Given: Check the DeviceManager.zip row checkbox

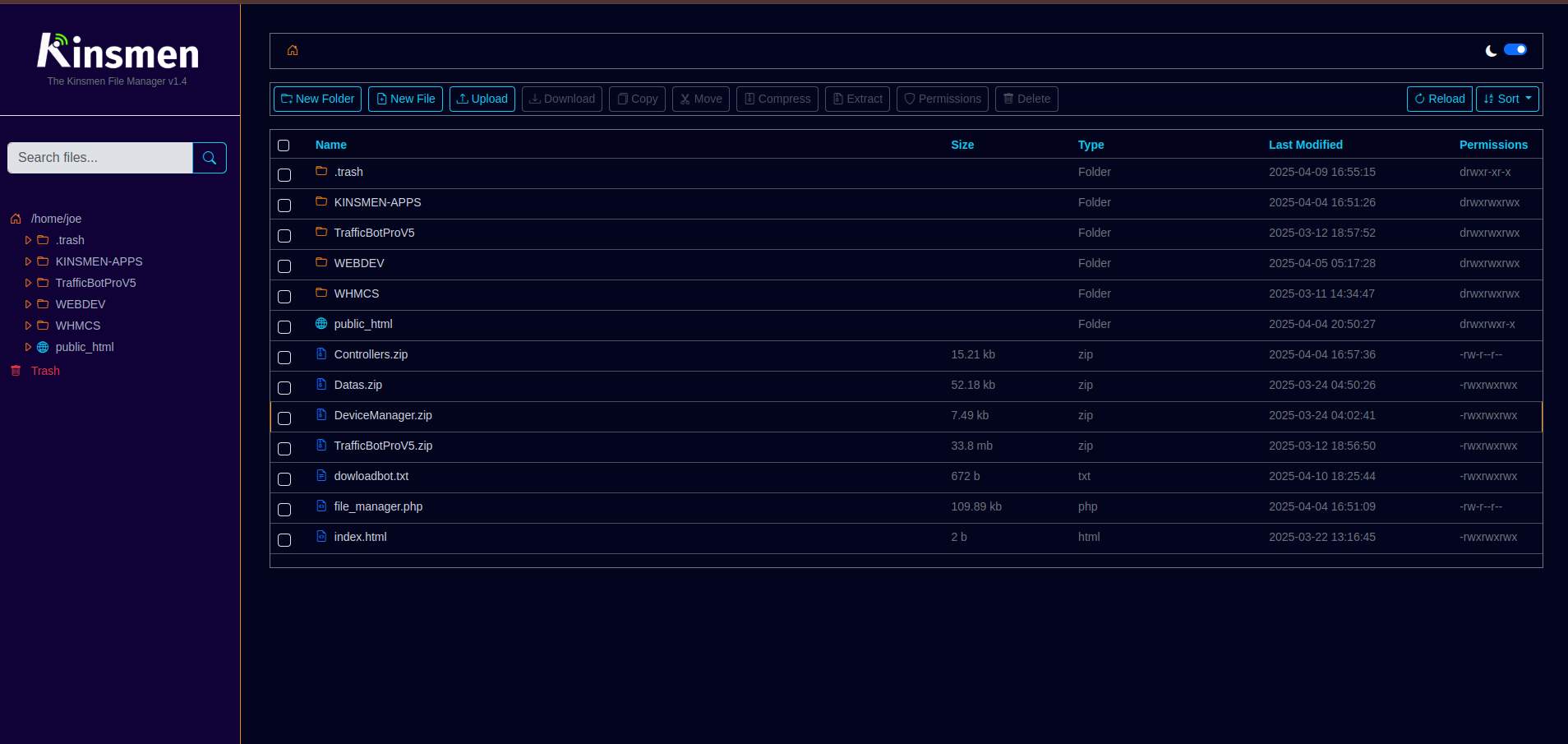Looking at the screenshot, I should pos(284,418).
